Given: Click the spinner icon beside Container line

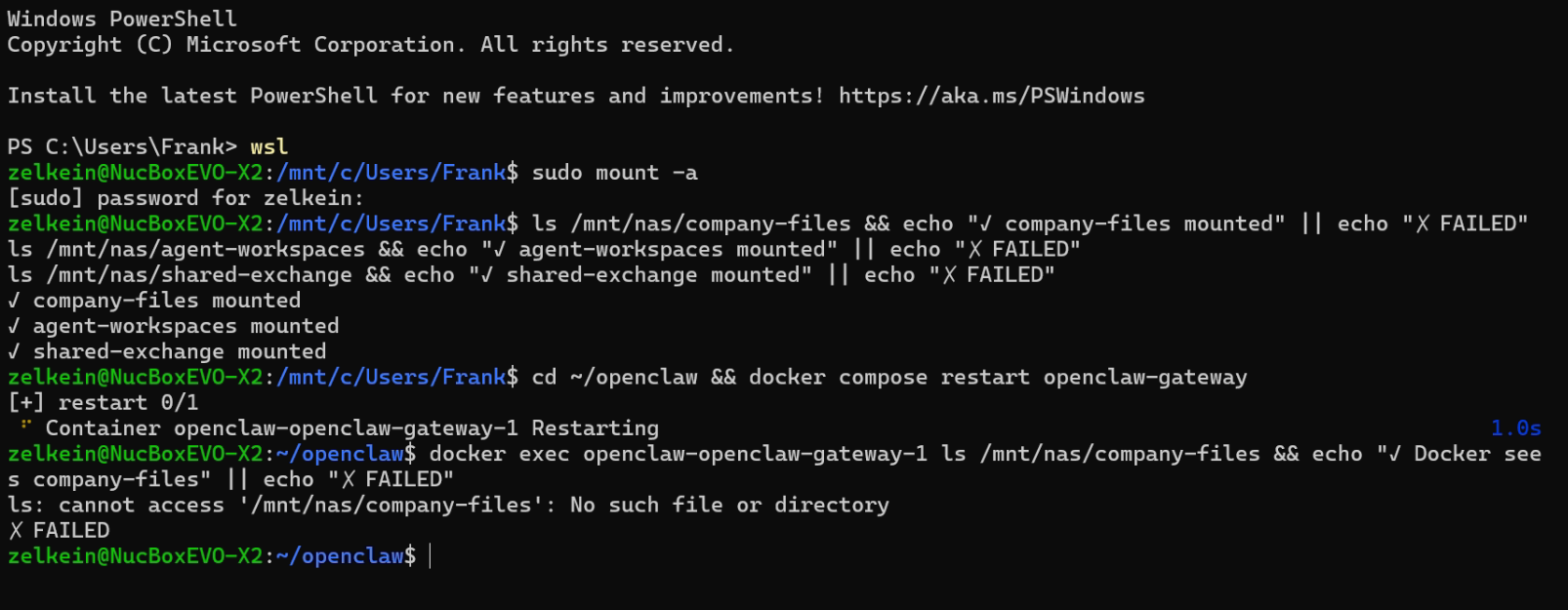Looking at the screenshot, I should (25, 426).
